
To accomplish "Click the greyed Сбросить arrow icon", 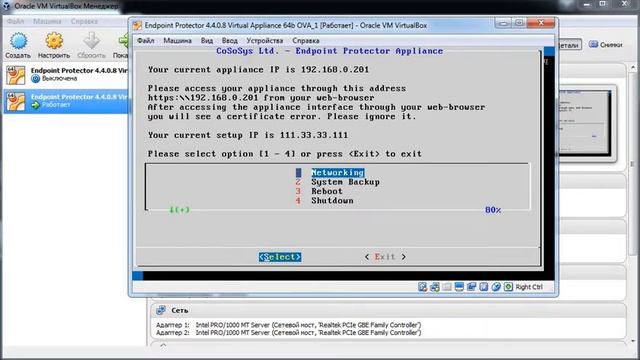I will 91,41.
